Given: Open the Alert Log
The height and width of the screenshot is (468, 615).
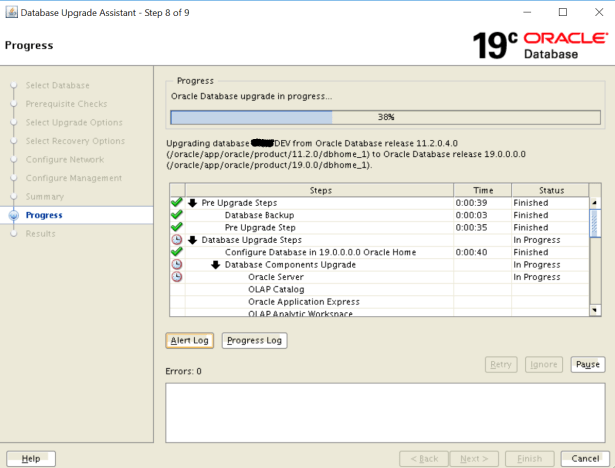Looking at the screenshot, I should [189, 341].
